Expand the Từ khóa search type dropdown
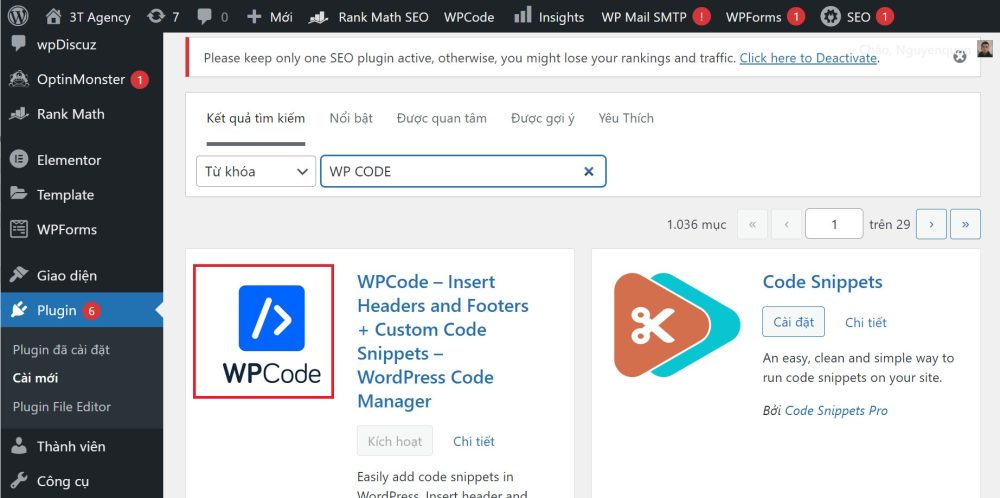 tap(256, 172)
